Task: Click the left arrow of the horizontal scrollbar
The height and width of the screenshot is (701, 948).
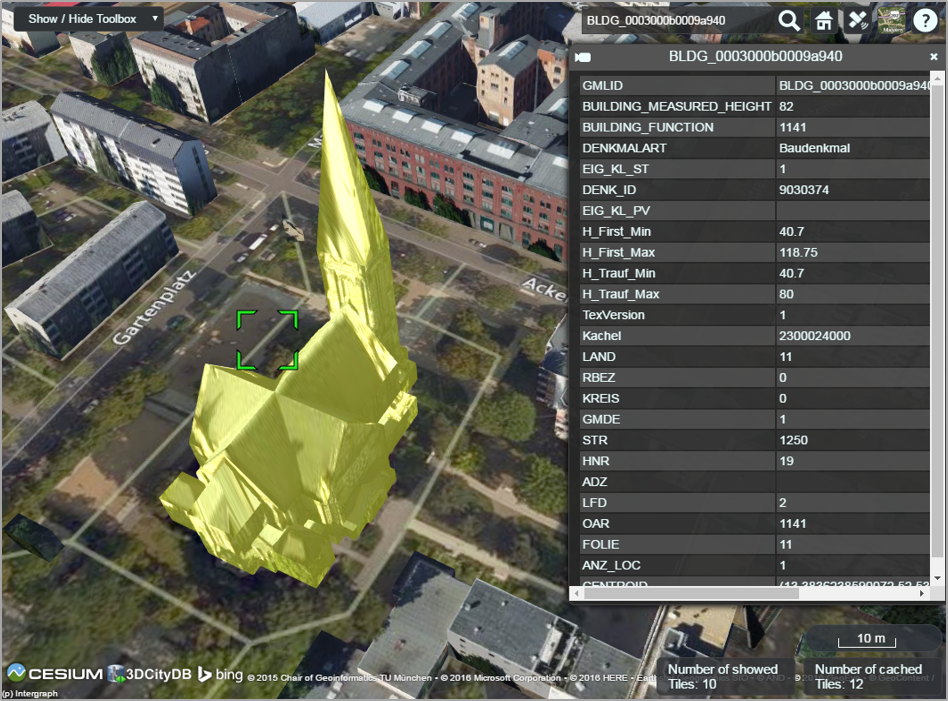Action: [x=576, y=593]
